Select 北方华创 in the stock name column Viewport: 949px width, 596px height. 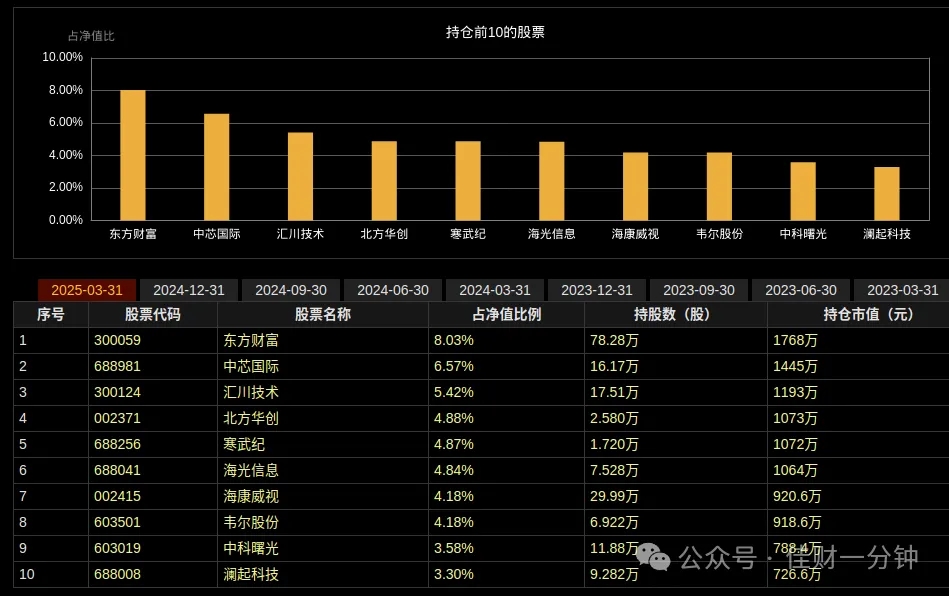(x=251, y=418)
